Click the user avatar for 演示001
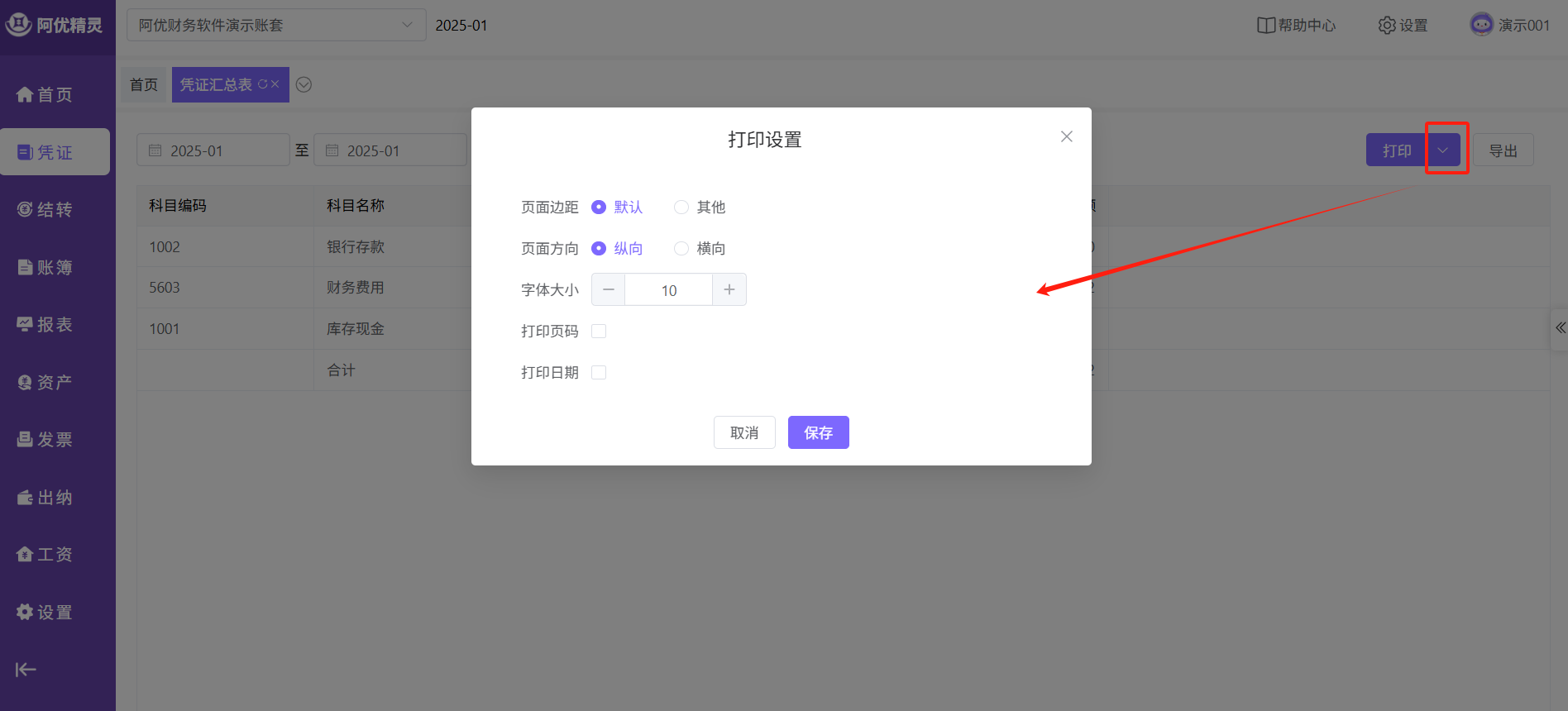Viewport: 1568px width, 711px height. coord(1481,25)
